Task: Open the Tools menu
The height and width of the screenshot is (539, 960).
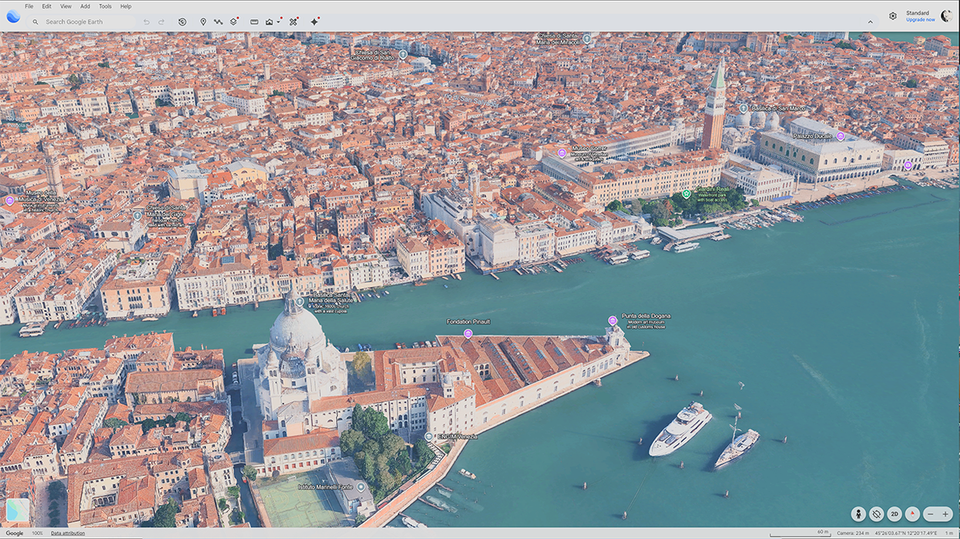Action: [105, 6]
